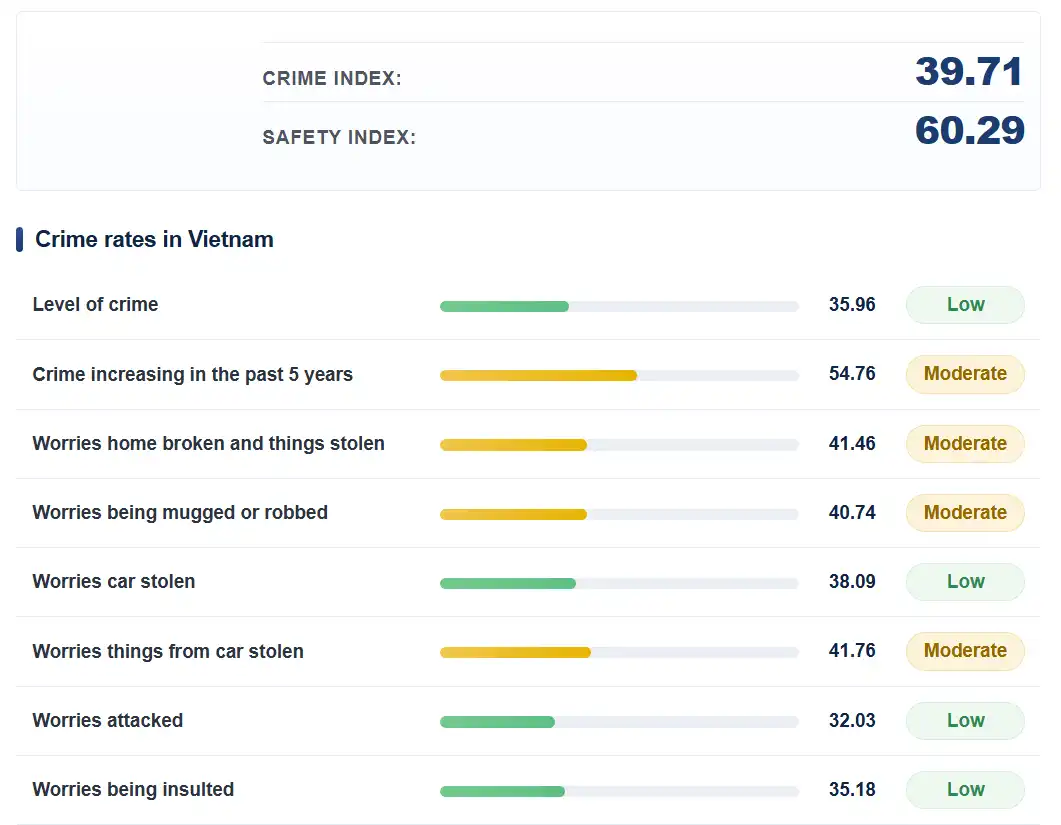This screenshot has width=1061, height=825.
Task: Select 'Worries being mugged or robbed' label
Action: pyautogui.click(x=180, y=512)
